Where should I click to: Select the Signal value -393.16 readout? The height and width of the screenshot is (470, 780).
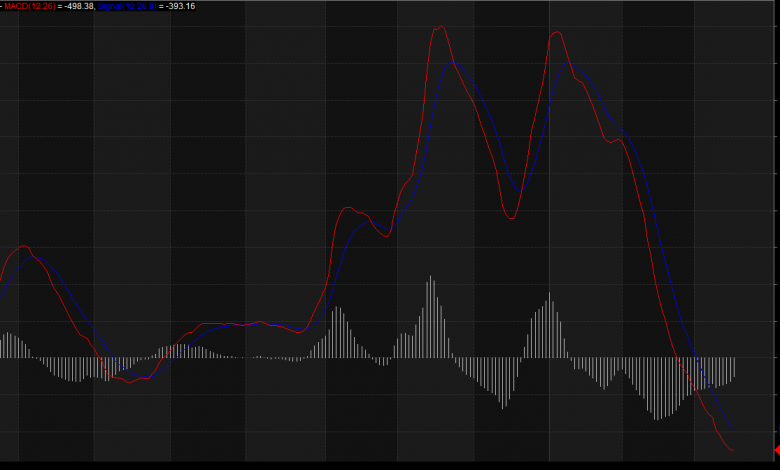pyautogui.click(x=177, y=6)
